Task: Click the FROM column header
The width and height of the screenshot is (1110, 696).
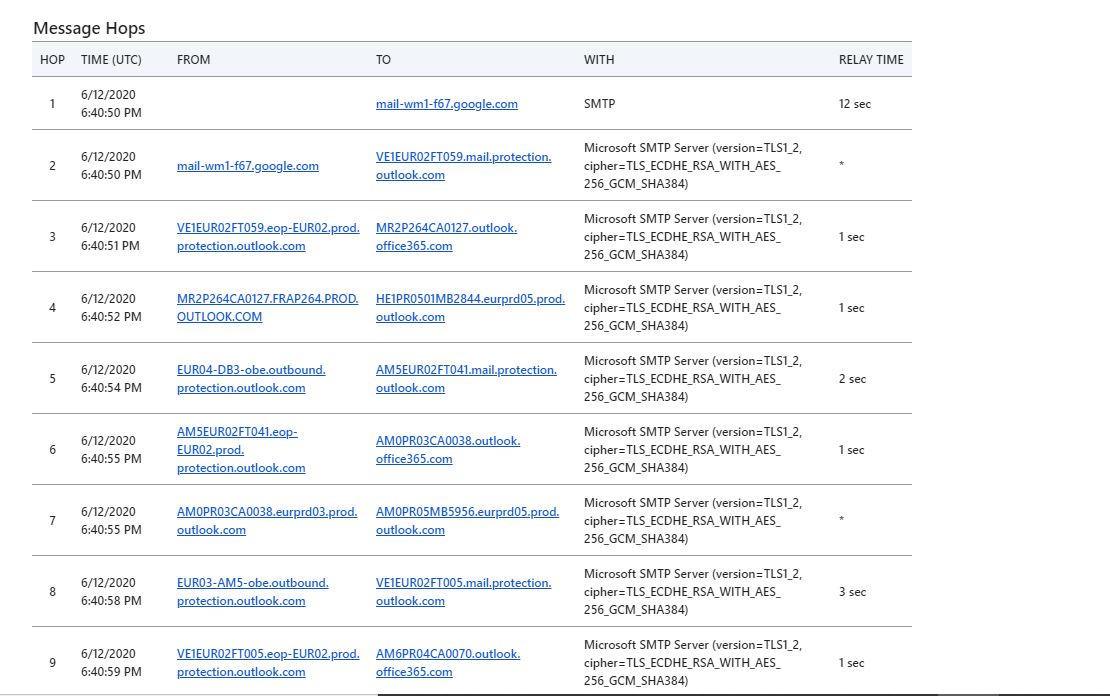Action: 193,59
